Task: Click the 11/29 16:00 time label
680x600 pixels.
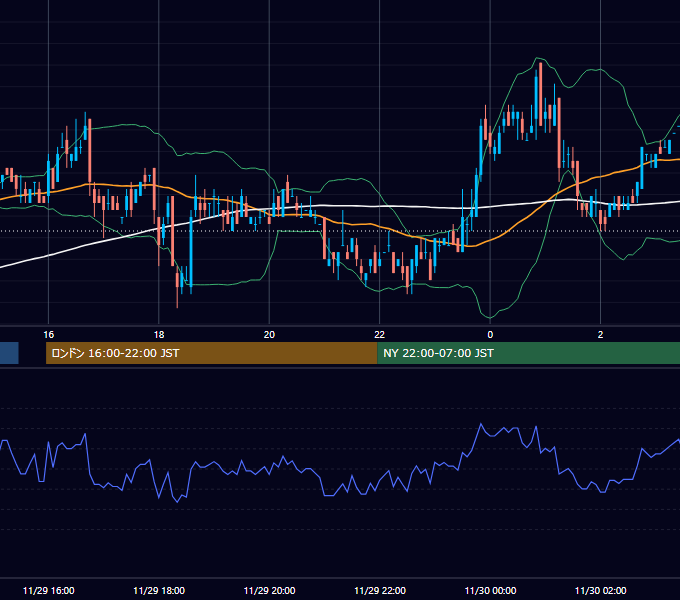Action: [49, 590]
